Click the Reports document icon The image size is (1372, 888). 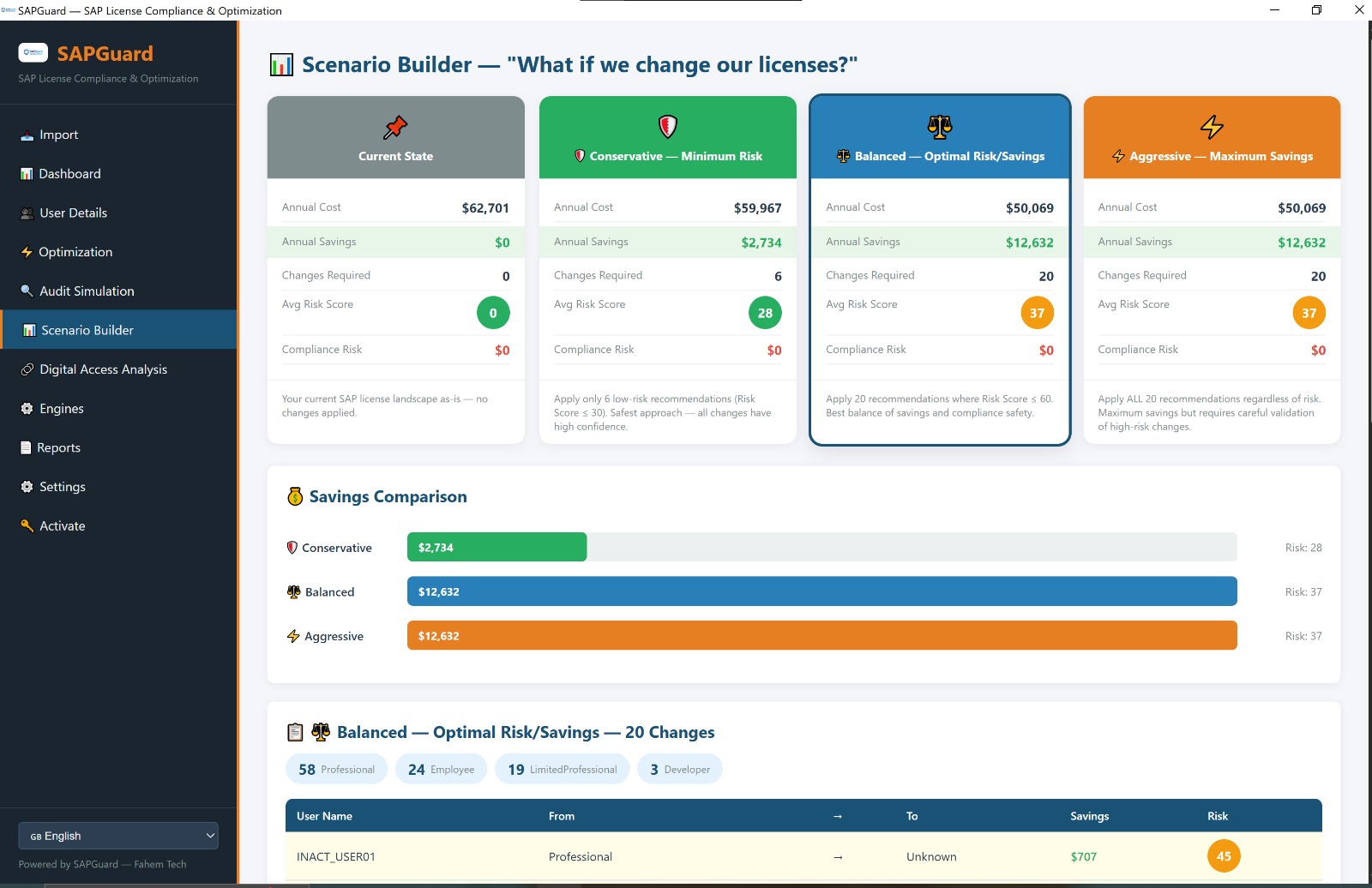[27, 447]
